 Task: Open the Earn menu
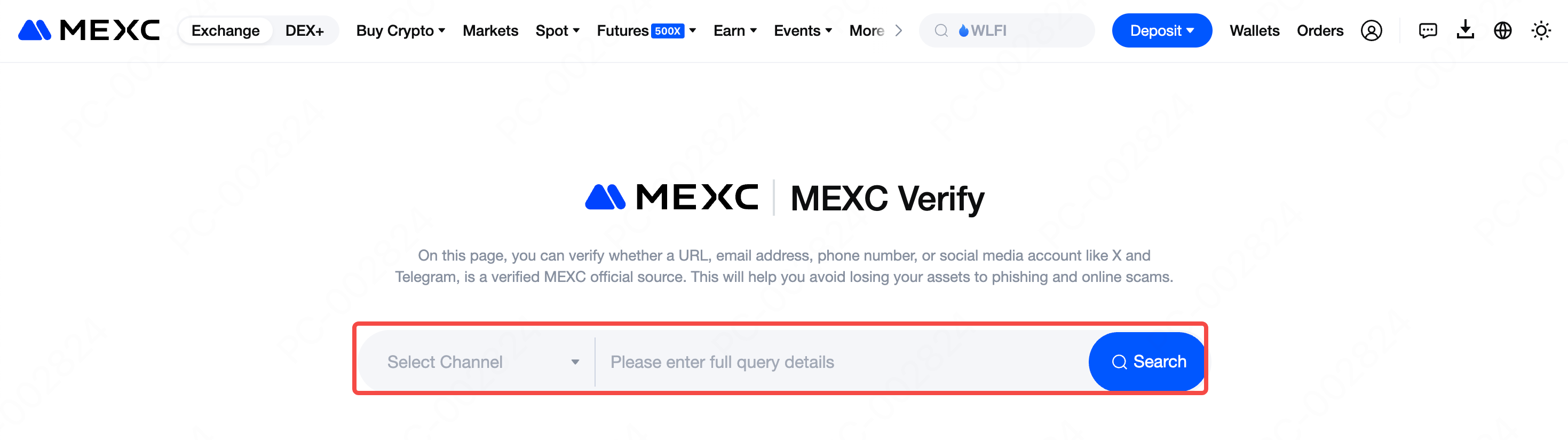(x=735, y=30)
